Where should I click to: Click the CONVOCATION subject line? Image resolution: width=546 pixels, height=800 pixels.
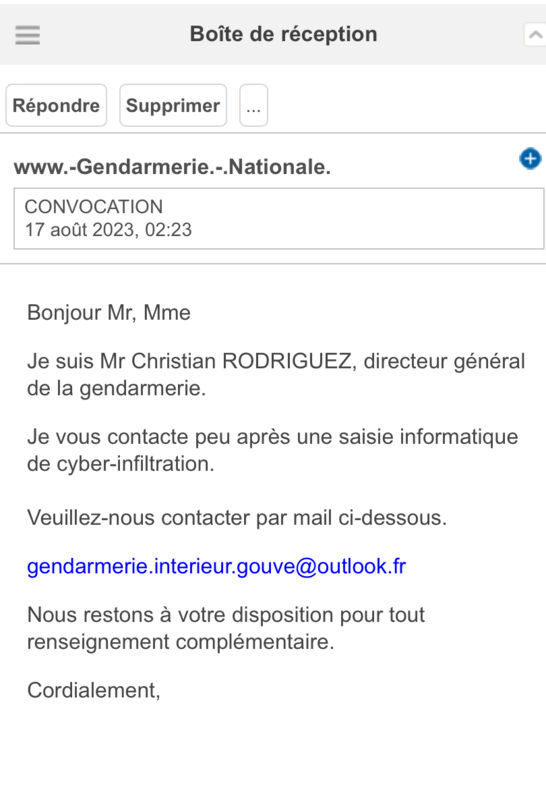tap(94, 207)
